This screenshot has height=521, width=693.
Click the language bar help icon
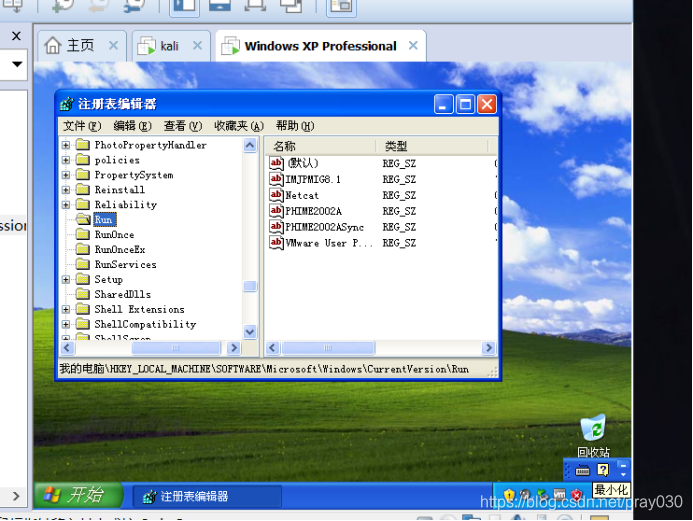tap(603, 470)
